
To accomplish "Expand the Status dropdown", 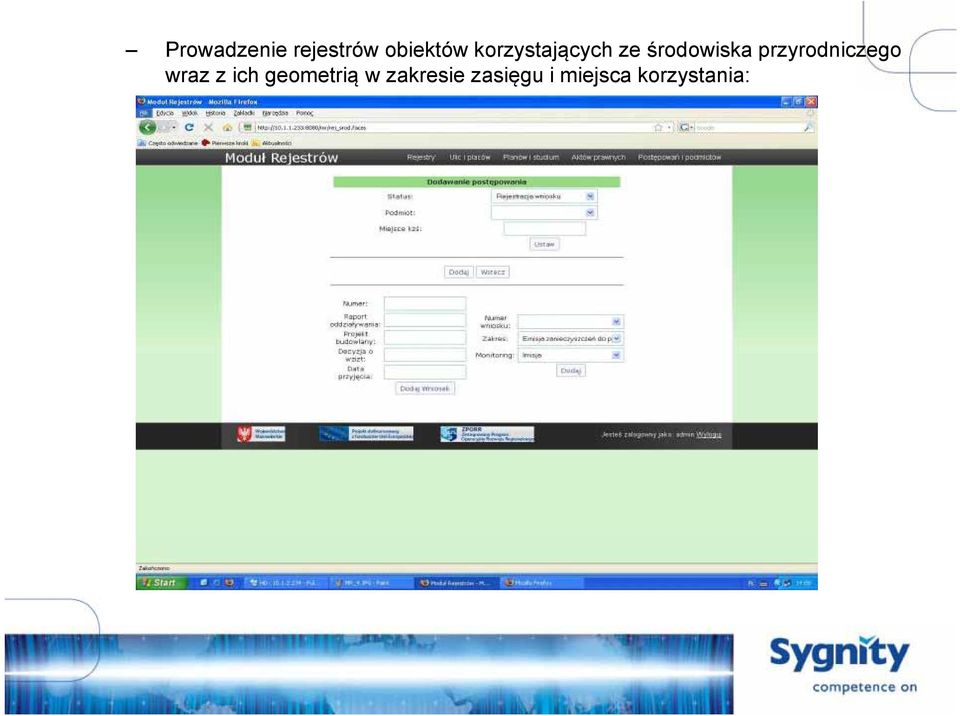I will (x=590, y=197).
